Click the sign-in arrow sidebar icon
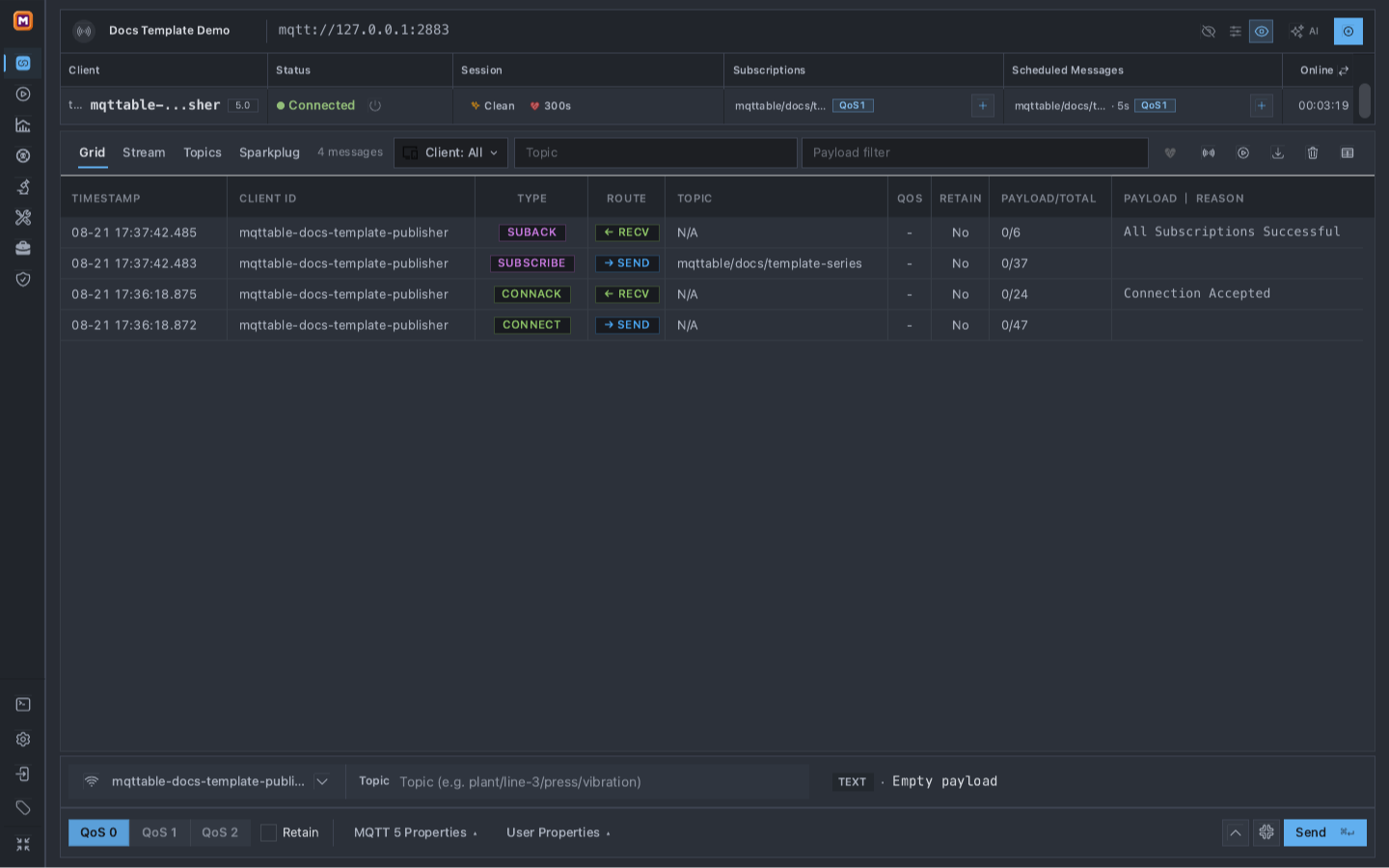The height and width of the screenshot is (868, 1389). (x=23, y=774)
